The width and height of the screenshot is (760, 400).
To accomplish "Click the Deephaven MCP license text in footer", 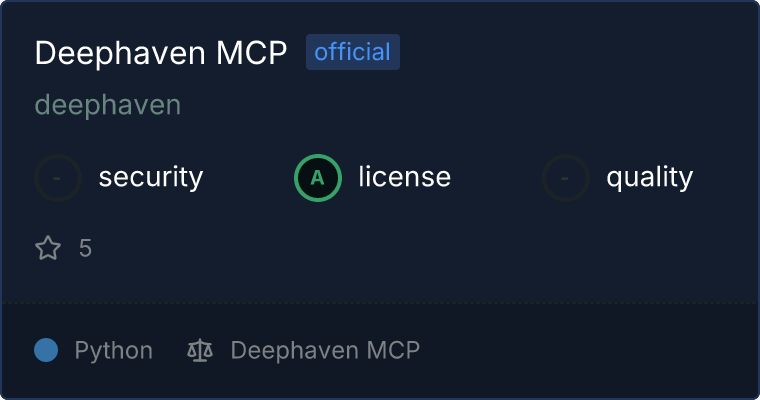I will [x=325, y=350].
